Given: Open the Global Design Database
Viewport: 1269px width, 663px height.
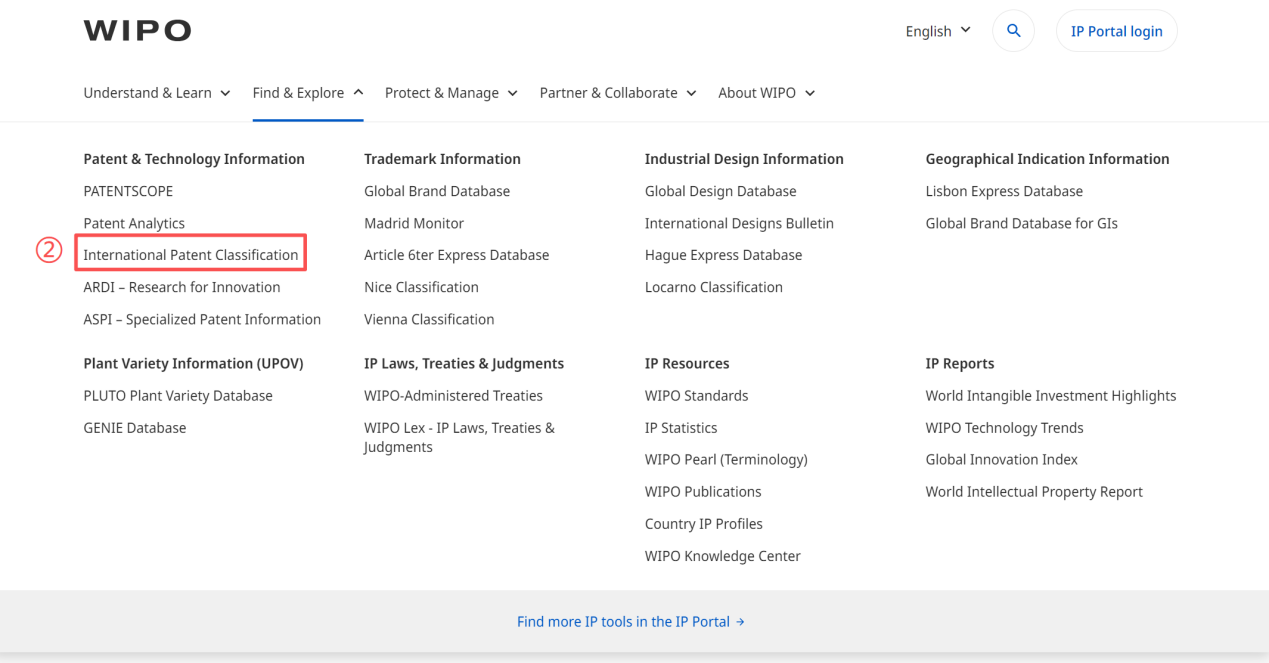Looking at the screenshot, I should coord(720,191).
